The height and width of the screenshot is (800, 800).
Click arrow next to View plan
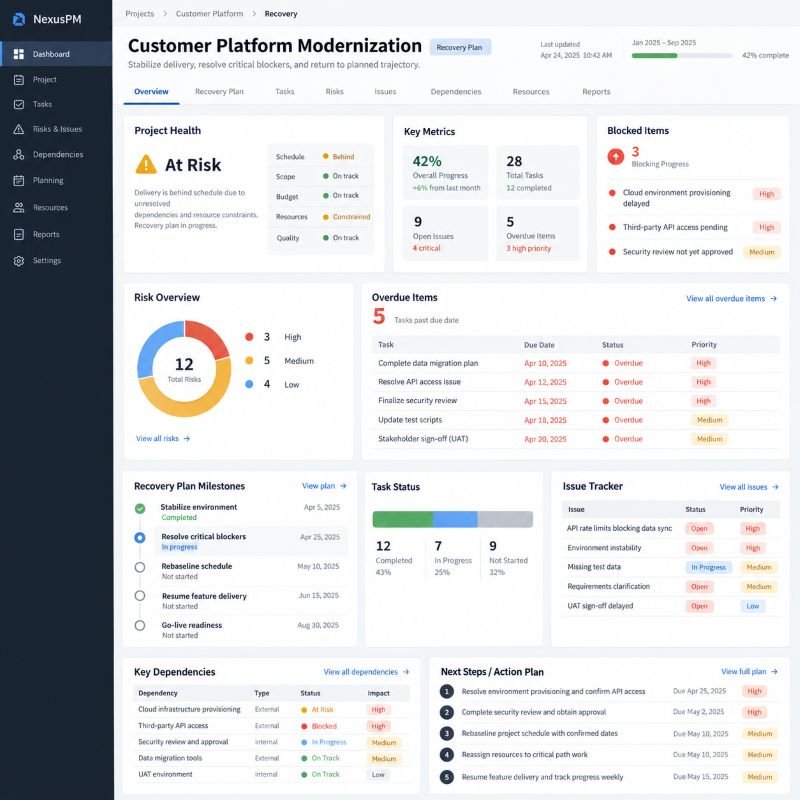[343, 486]
